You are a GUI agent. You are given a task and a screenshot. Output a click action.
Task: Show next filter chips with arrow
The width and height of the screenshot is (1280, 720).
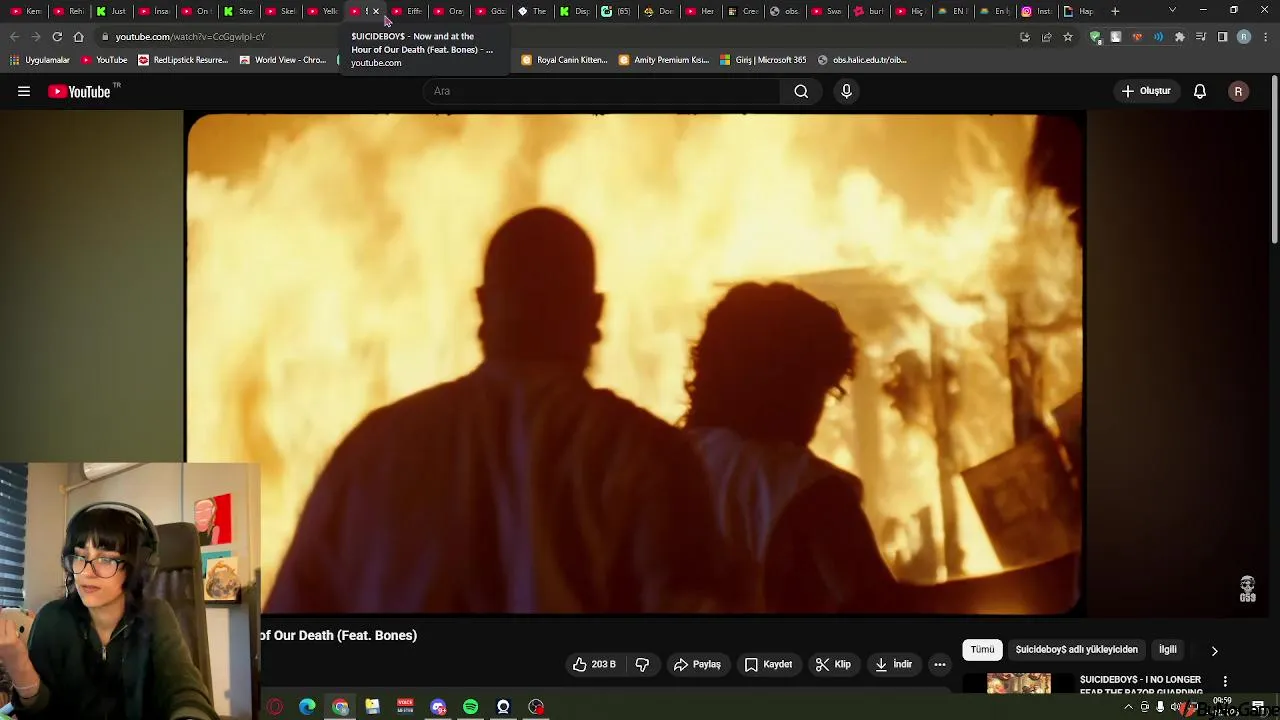1214,650
